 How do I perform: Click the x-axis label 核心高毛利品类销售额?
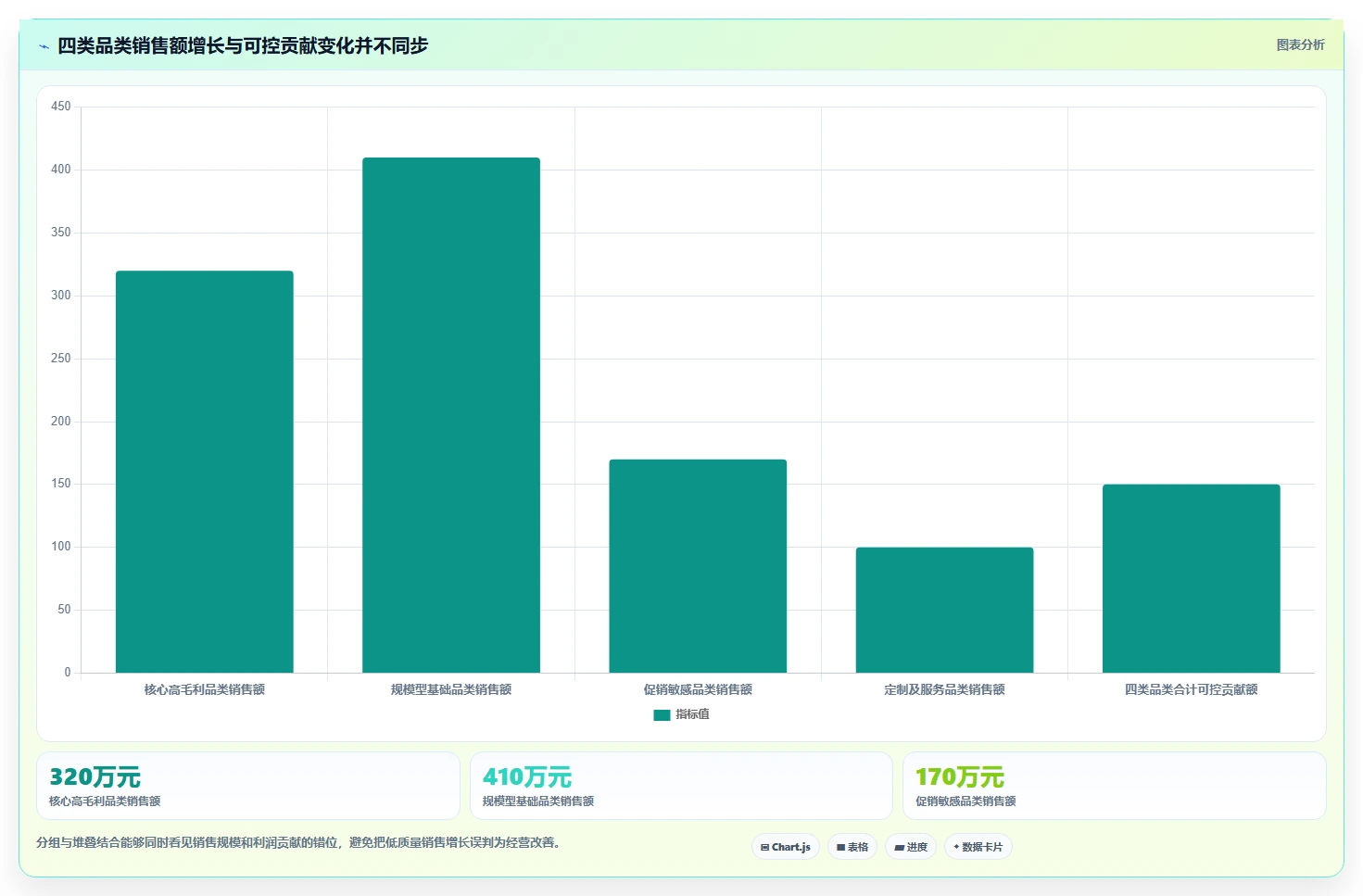pos(205,689)
